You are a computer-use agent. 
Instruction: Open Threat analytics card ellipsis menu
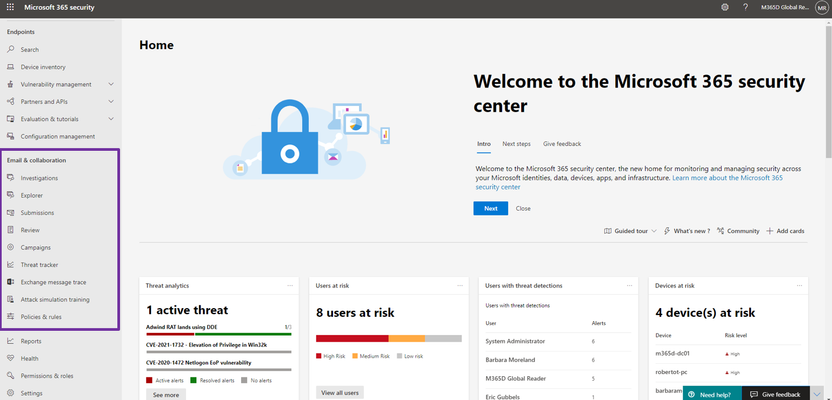(x=290, y=285)
